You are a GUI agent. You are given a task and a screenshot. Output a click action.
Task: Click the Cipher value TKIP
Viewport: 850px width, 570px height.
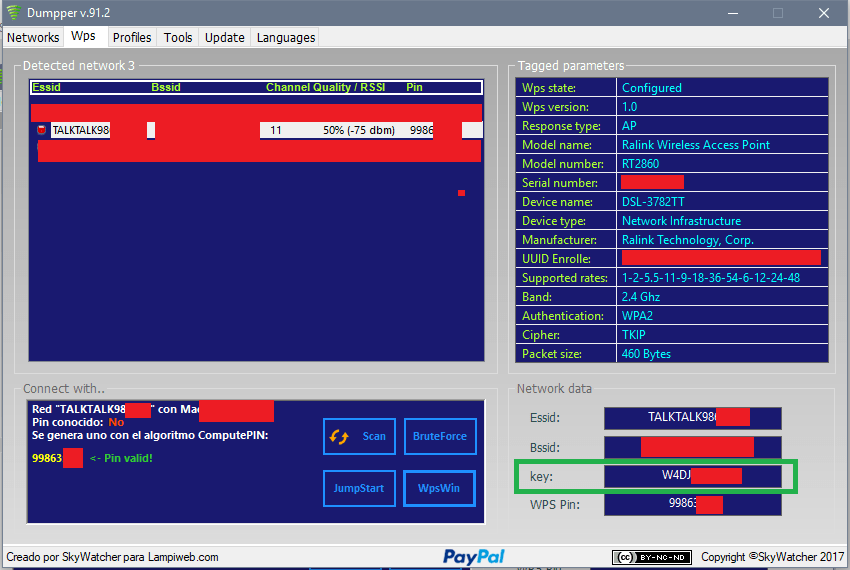click(633, 335)
